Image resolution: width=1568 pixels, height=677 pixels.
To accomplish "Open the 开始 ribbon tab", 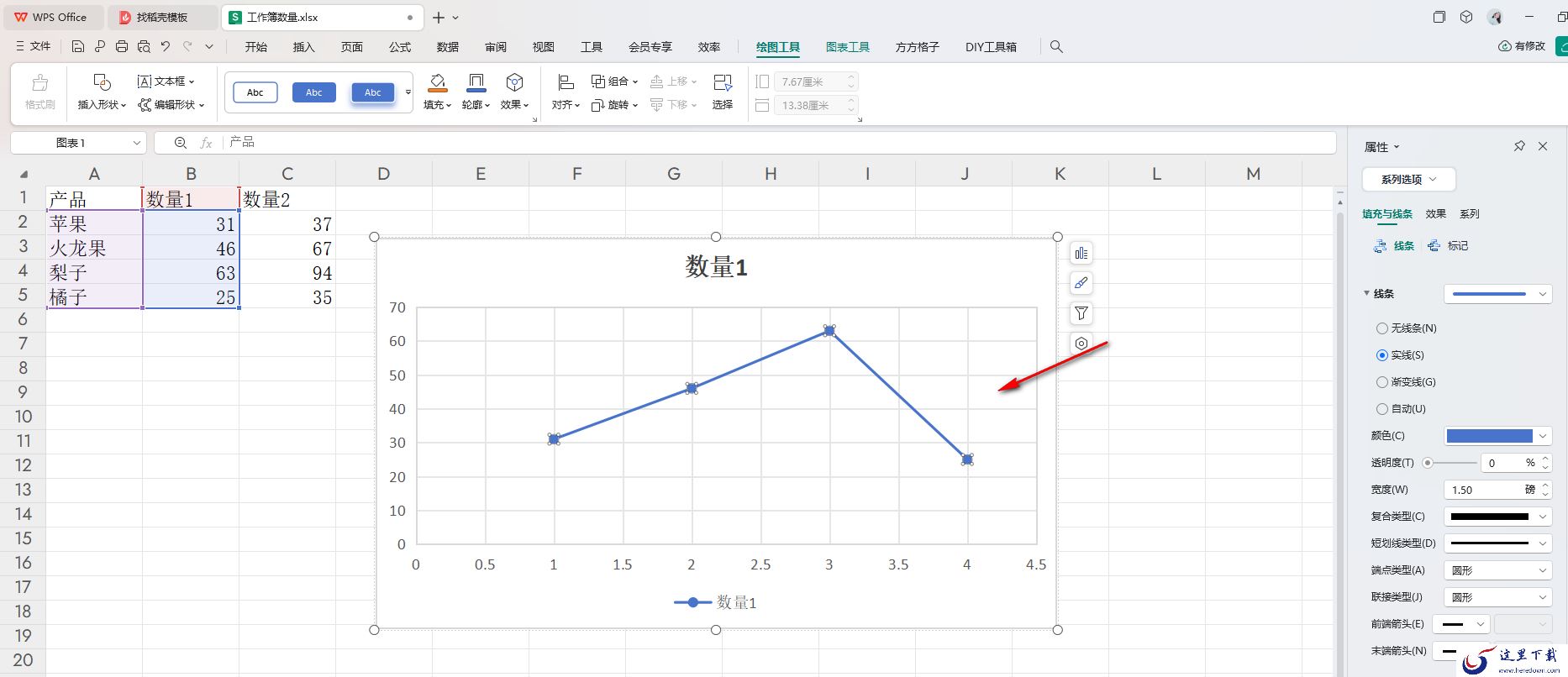I will pyautogui.click(x=255, y=47).
